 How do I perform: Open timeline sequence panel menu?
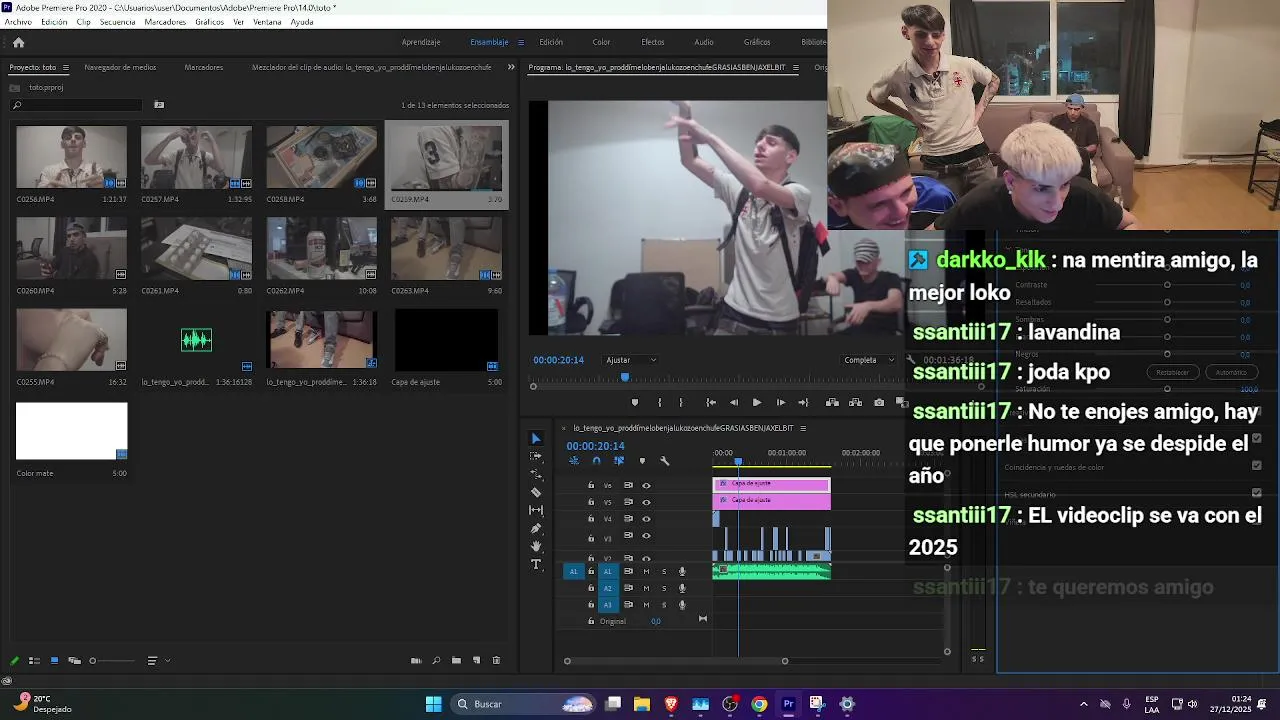[802, 428]
